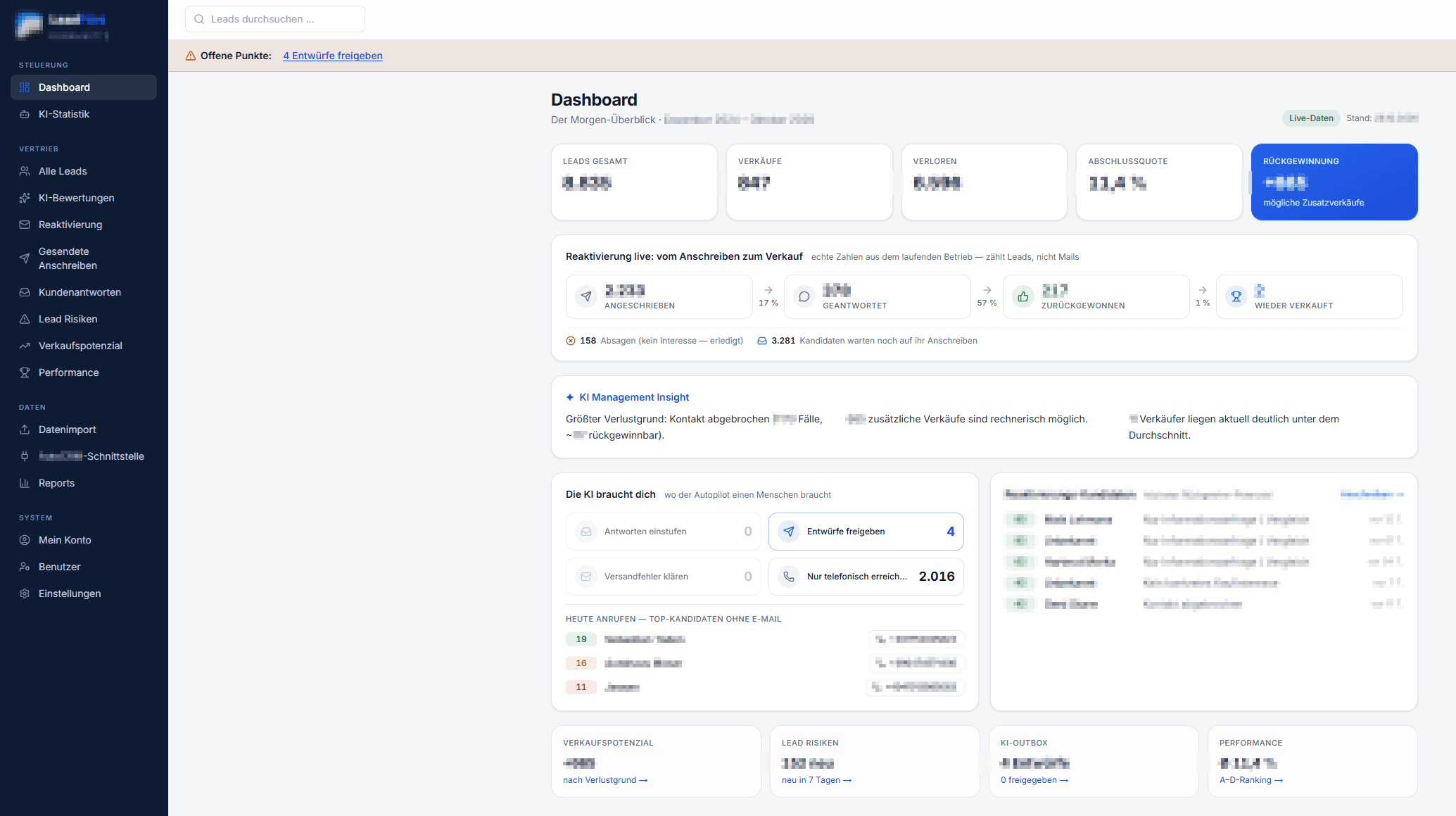This screenshot has height=816, width=1456.
Task: Click the phone icon for Nur telefonisch erreichbar
Action: tap(789, 577)
